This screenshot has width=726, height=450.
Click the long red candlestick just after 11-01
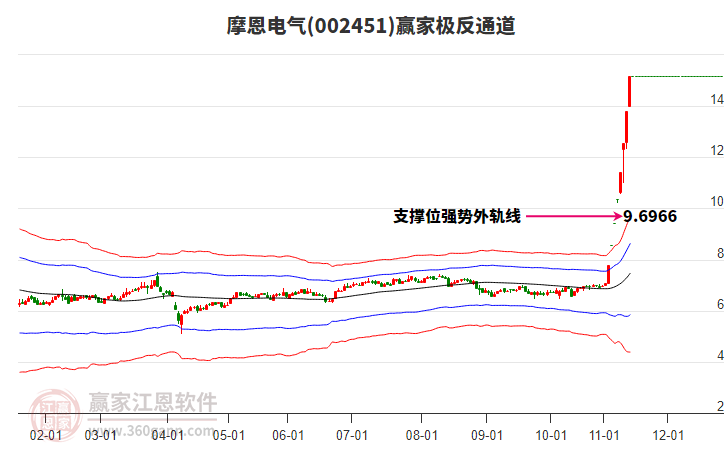608,275
